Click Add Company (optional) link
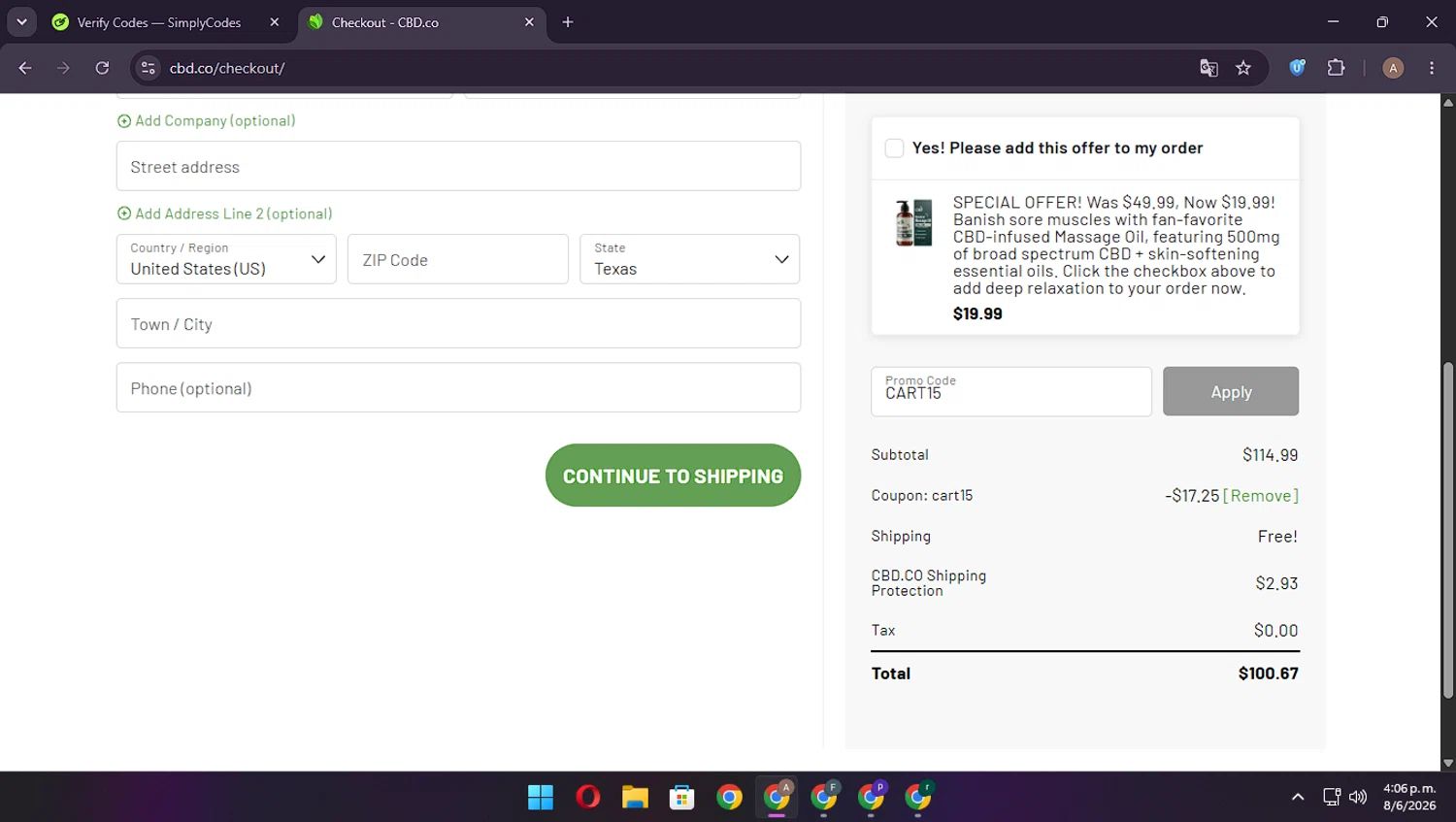 pyautogui.click(x=207, y=120)
